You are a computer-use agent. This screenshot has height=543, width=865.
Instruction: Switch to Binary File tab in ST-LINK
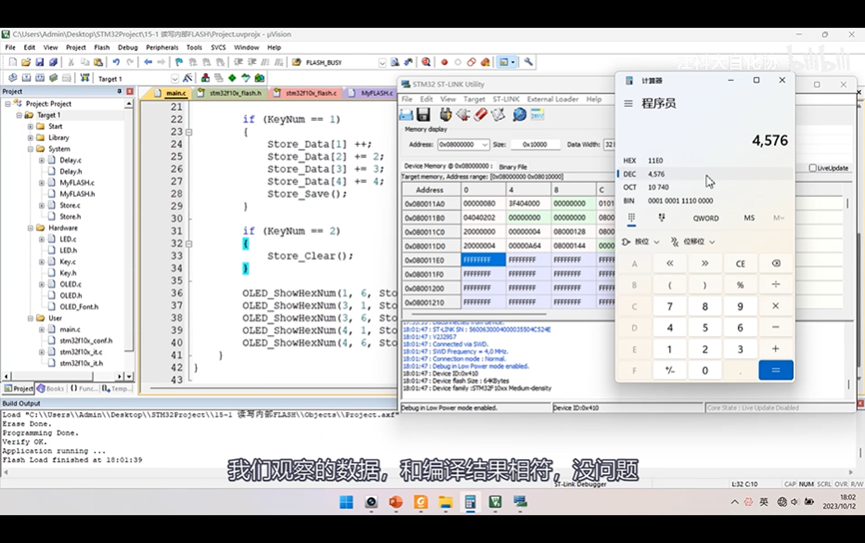point(513,167)
